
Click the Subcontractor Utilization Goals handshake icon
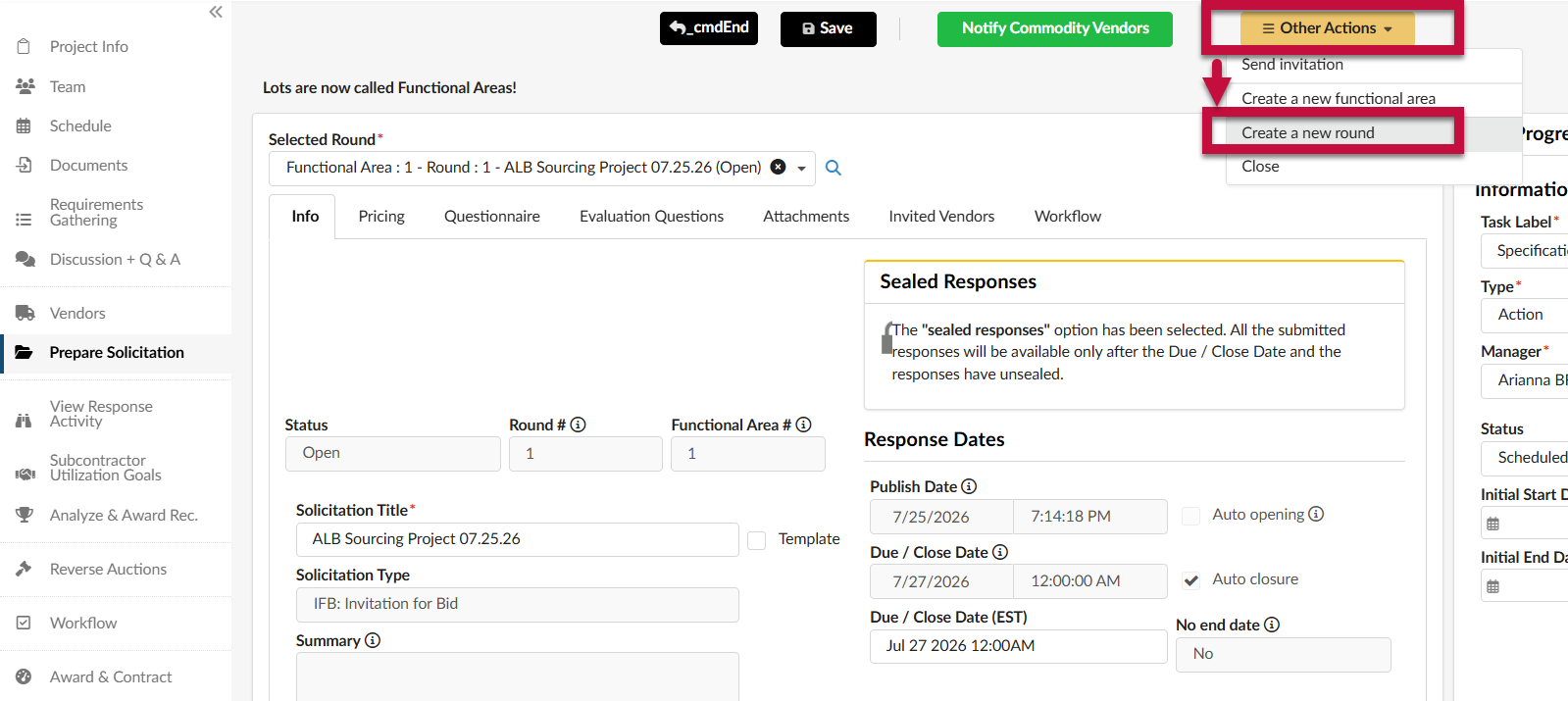(25, 475)
